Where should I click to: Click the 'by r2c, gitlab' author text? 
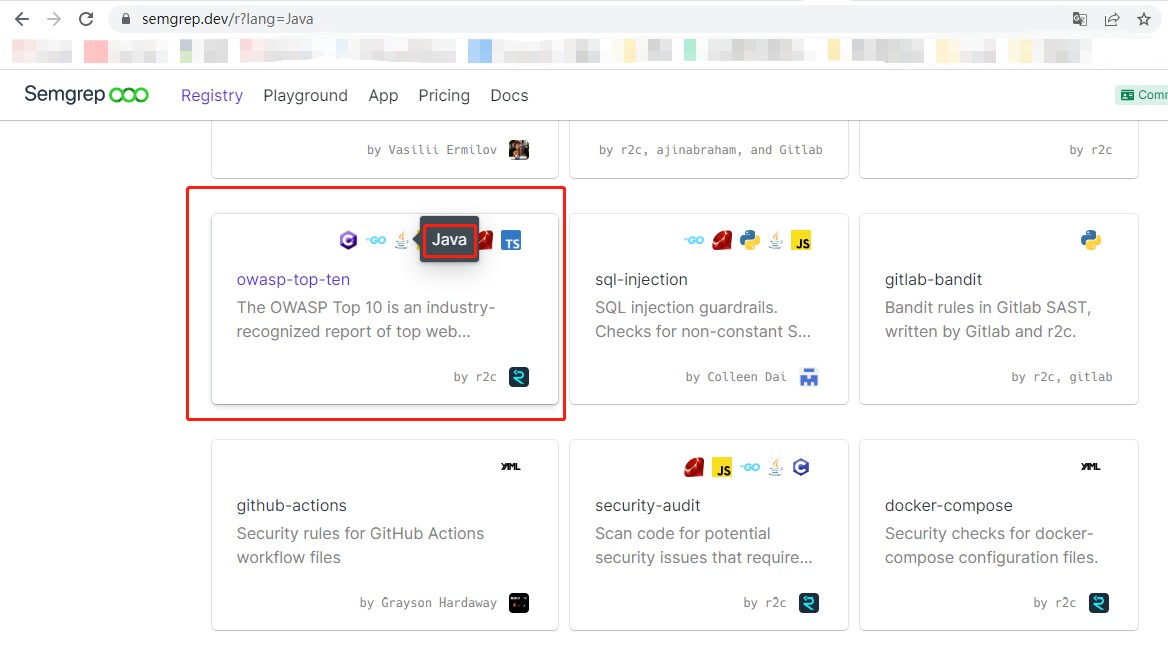click(x=1061, y=377)
